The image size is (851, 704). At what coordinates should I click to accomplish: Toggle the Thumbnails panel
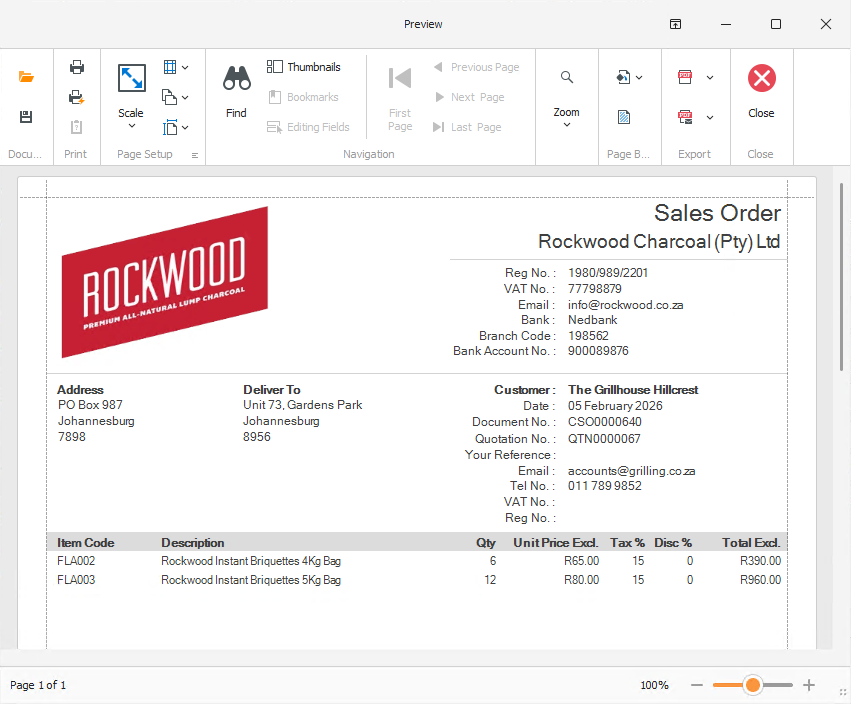tap(303, 67)
